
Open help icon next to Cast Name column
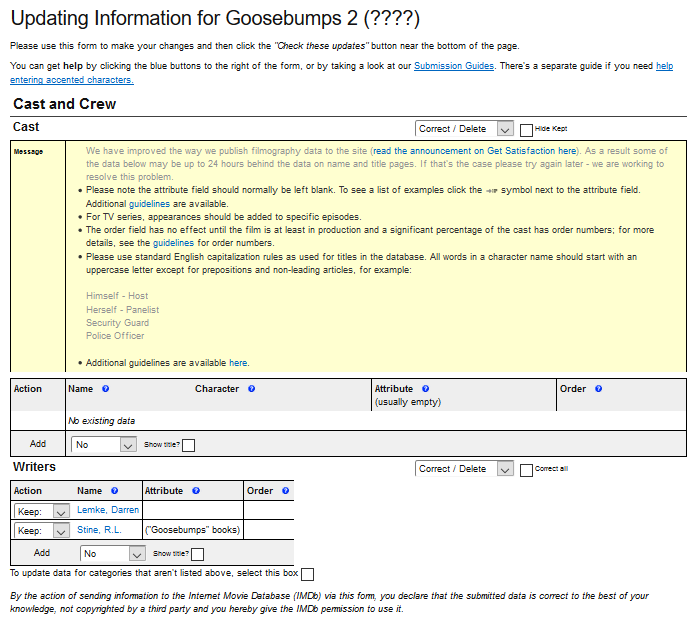[106, 389]
